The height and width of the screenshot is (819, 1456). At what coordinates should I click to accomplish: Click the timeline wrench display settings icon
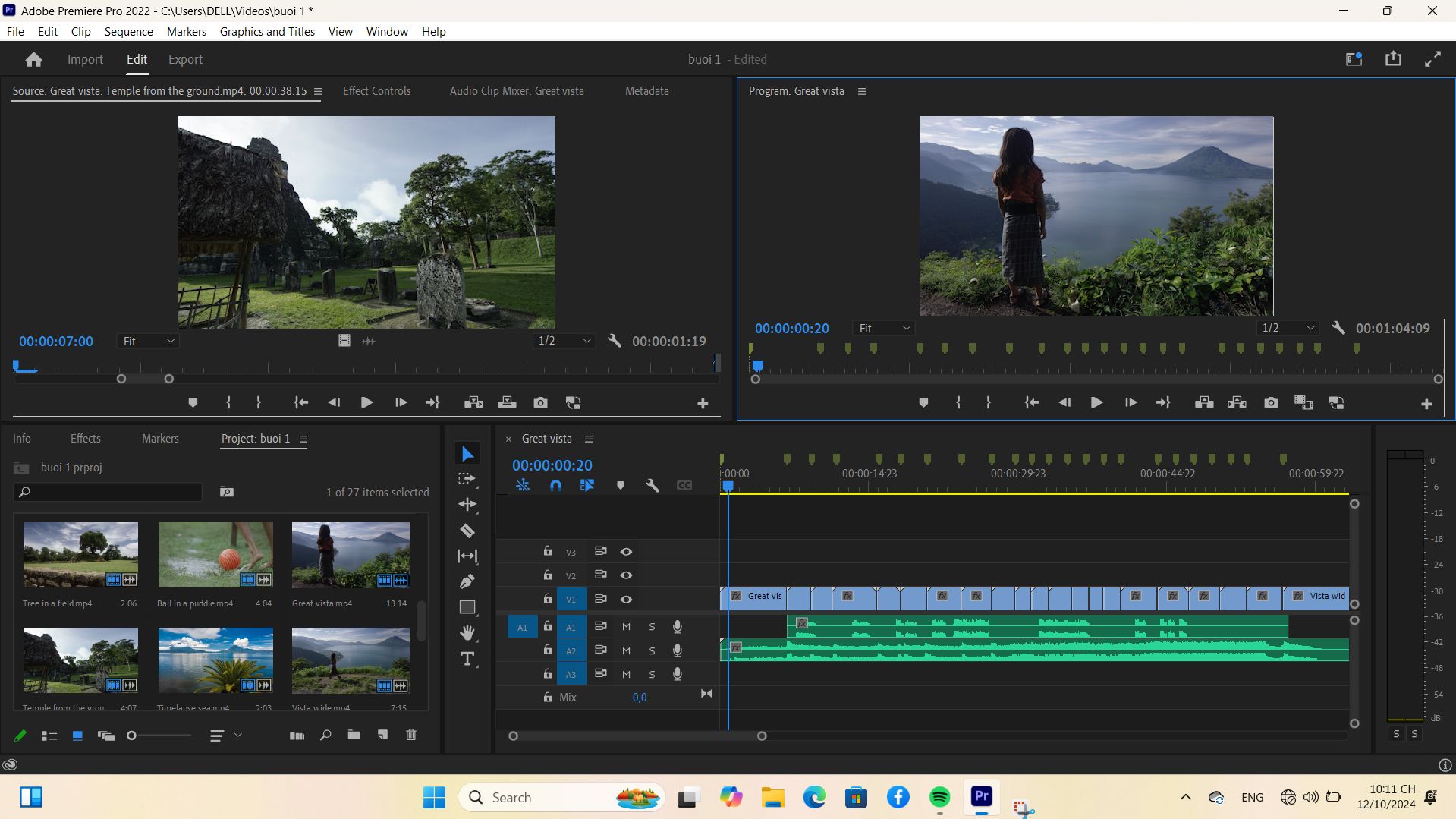tap(653, 485)
